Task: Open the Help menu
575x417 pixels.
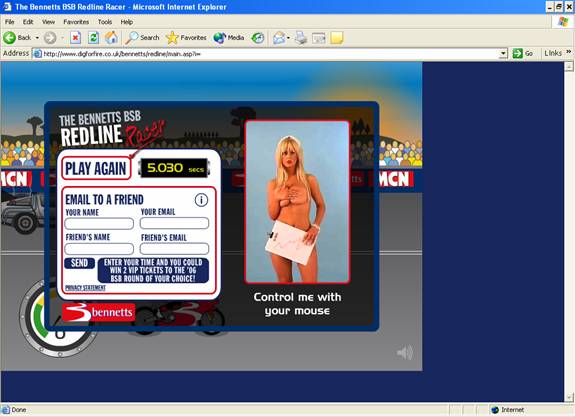Action: coord(127,22)
